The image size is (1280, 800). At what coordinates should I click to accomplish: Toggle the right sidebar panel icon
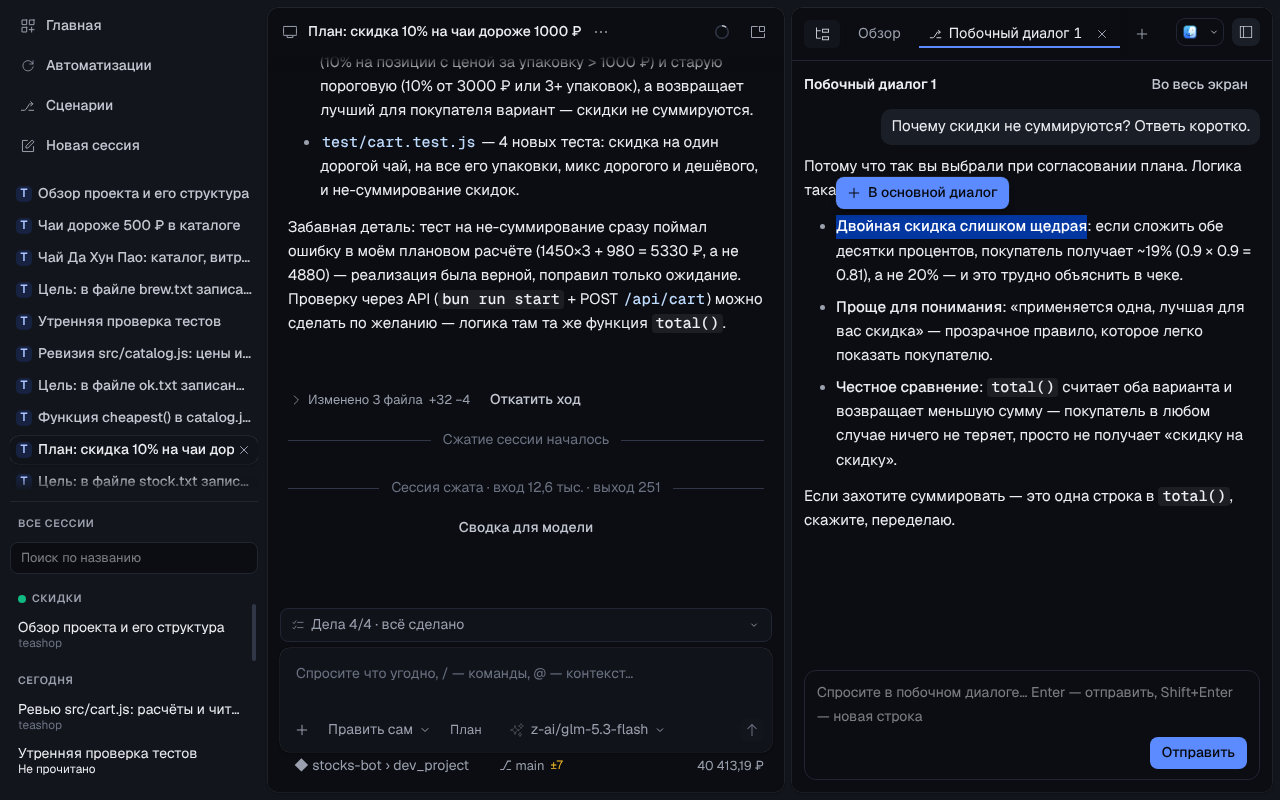[x=1246, y=32]
